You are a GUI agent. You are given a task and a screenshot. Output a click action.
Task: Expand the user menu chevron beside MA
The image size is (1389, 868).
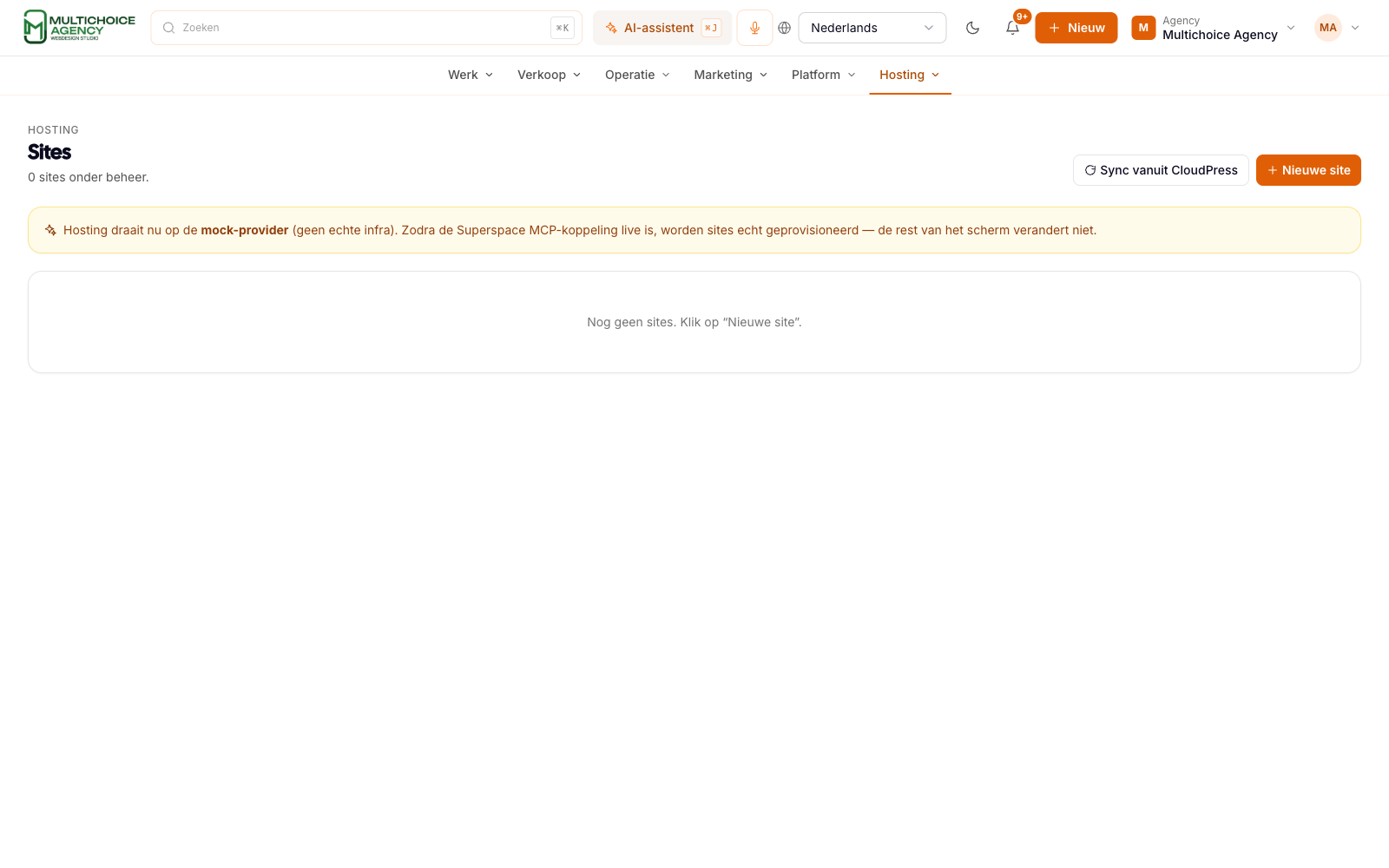pos(1355,28)
